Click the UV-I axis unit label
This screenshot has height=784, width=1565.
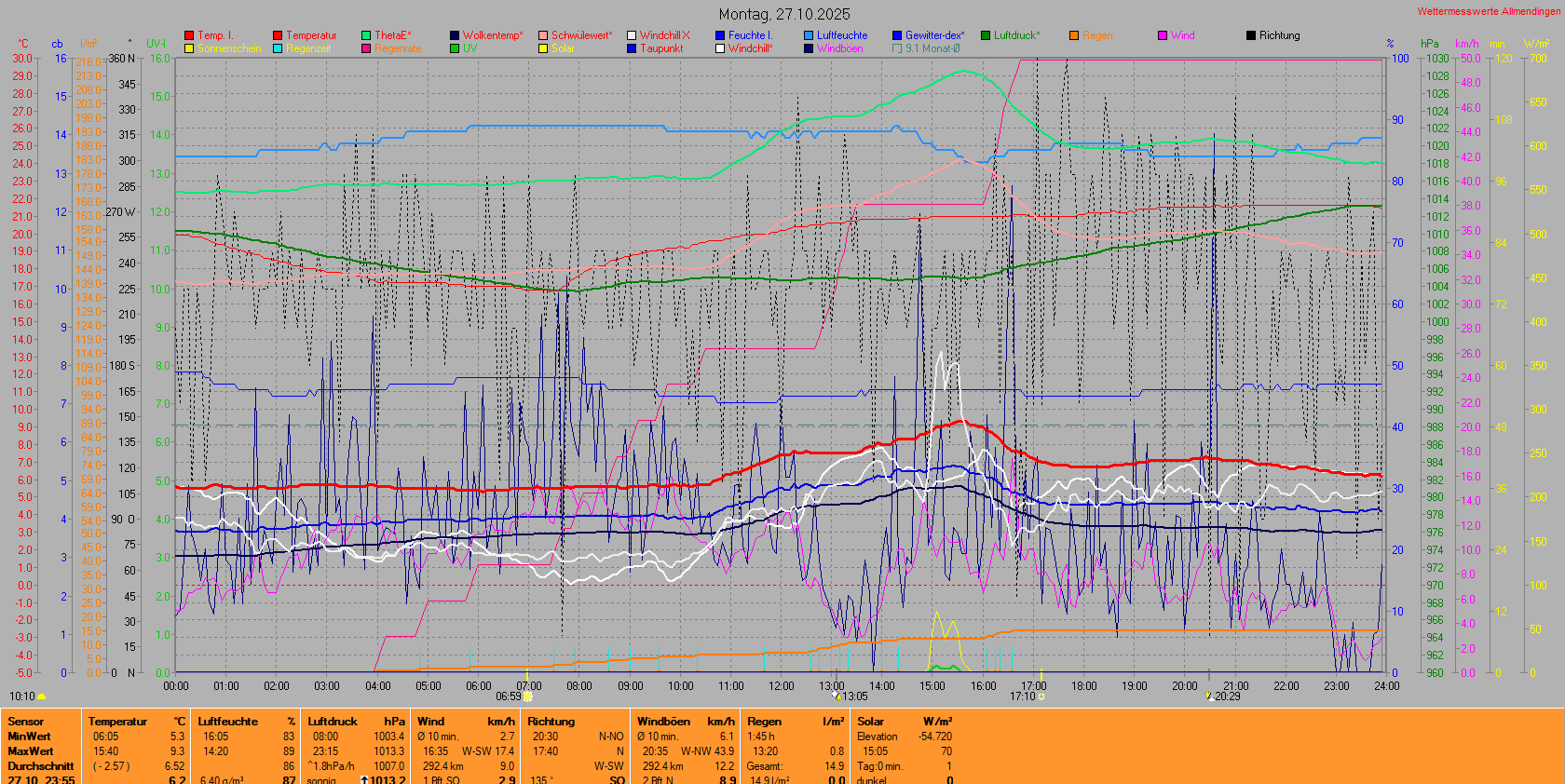coord(156,44)
